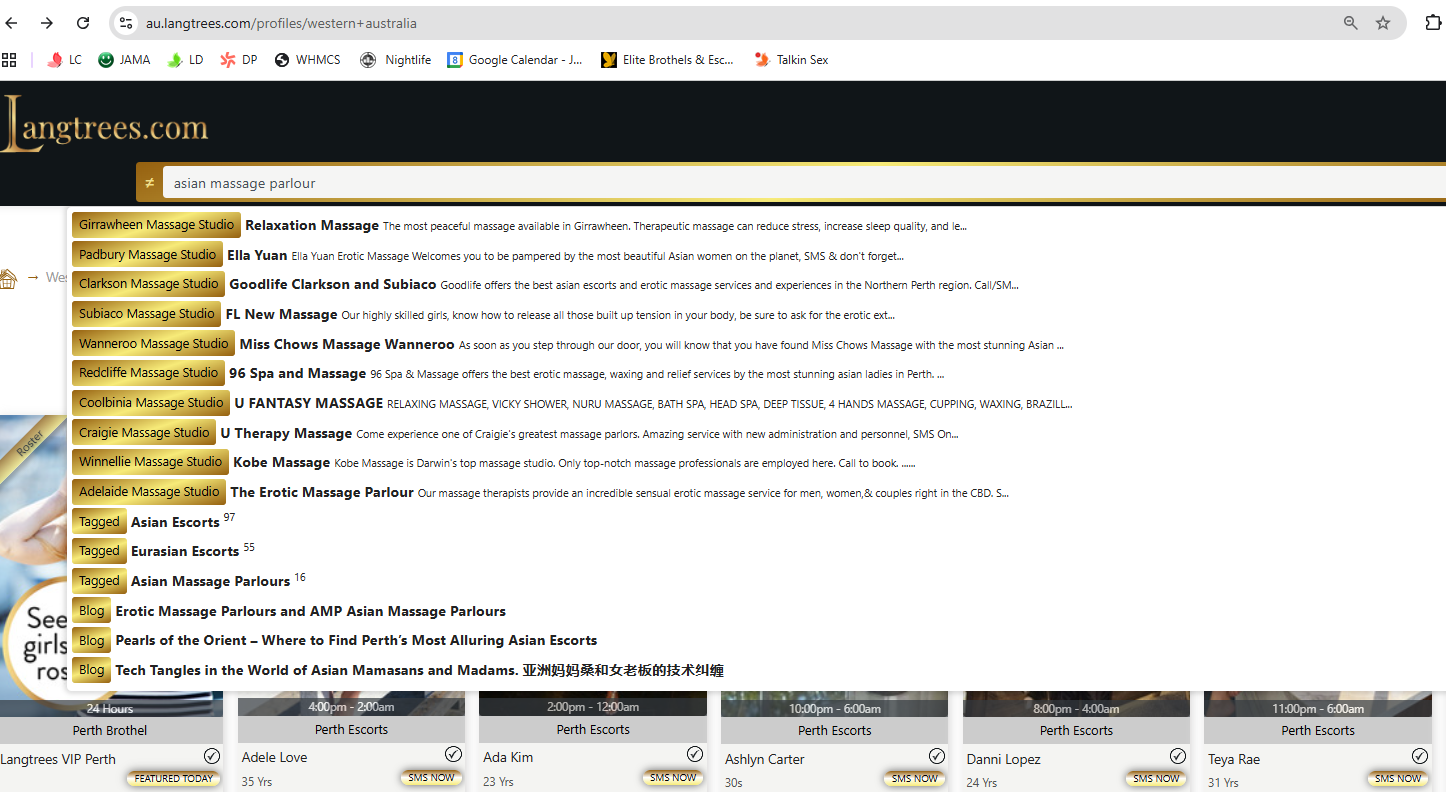
Task: Click FEATURED TODAY badge on Langtrees VIP Perth
Action: coord(173,778)
